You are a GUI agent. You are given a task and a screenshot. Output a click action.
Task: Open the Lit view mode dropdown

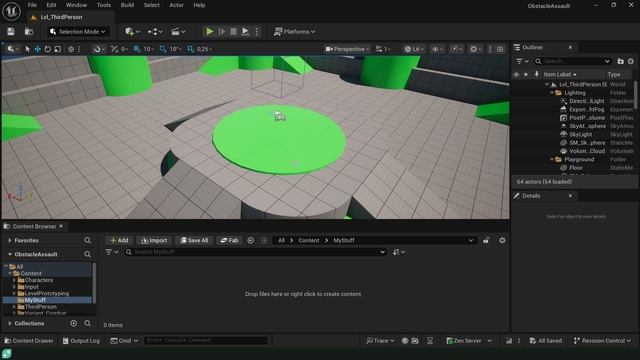point(414,49)
